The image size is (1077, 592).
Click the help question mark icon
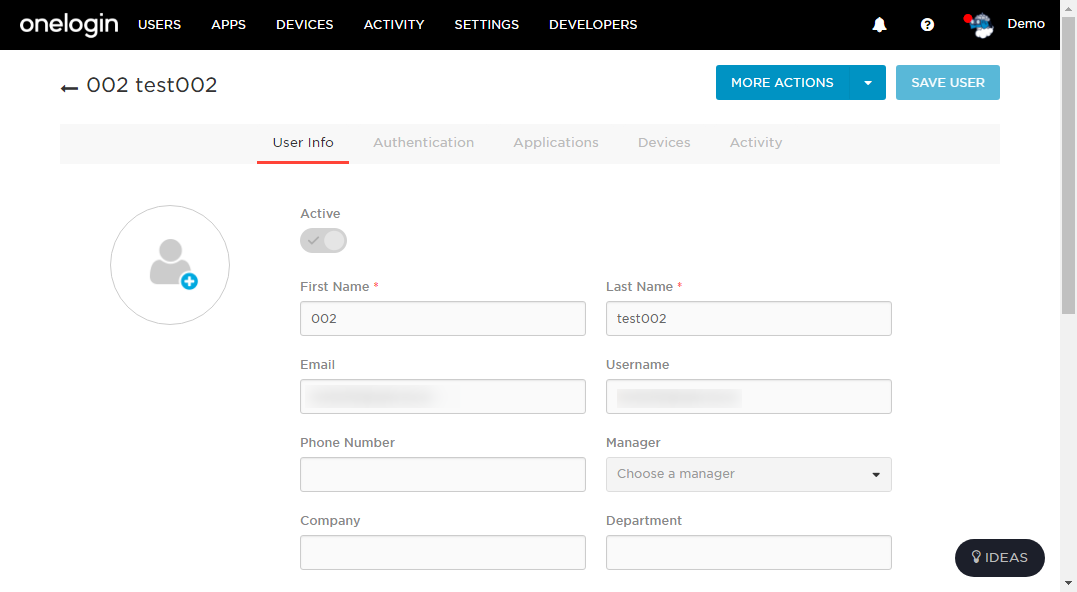[927, 25]
